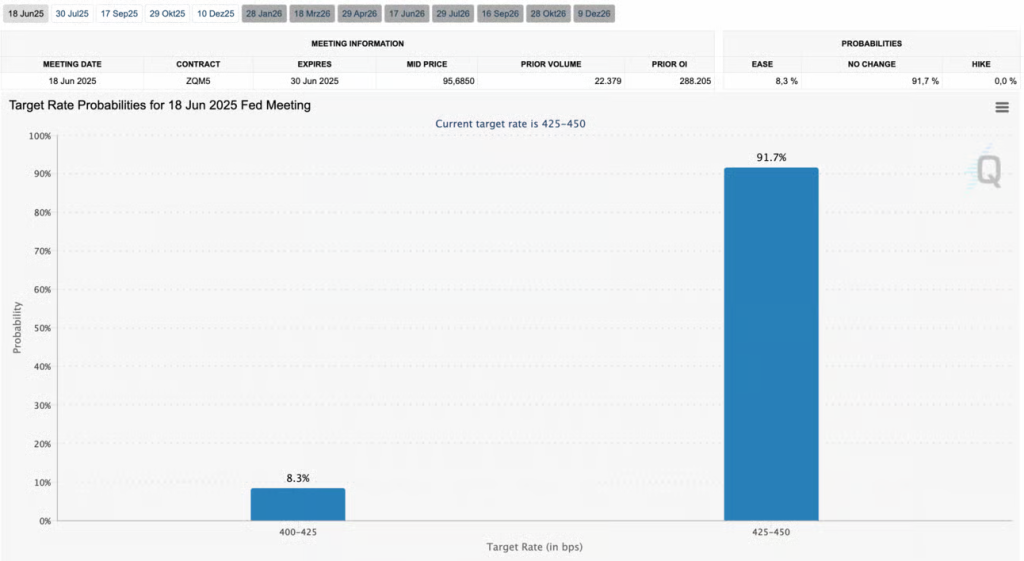Switch to the 29 Jul26 tab
Screen dimensions: 1024x561
pyautogui.click(x=453, y=14)
